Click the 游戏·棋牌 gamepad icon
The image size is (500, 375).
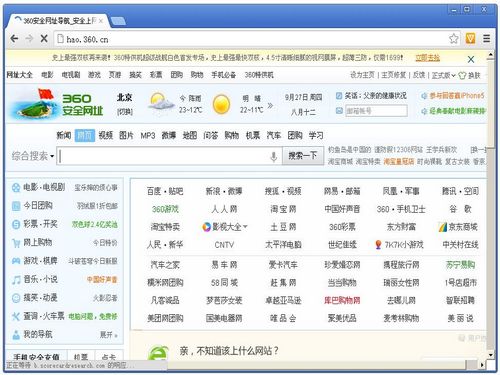coord(16,261)
